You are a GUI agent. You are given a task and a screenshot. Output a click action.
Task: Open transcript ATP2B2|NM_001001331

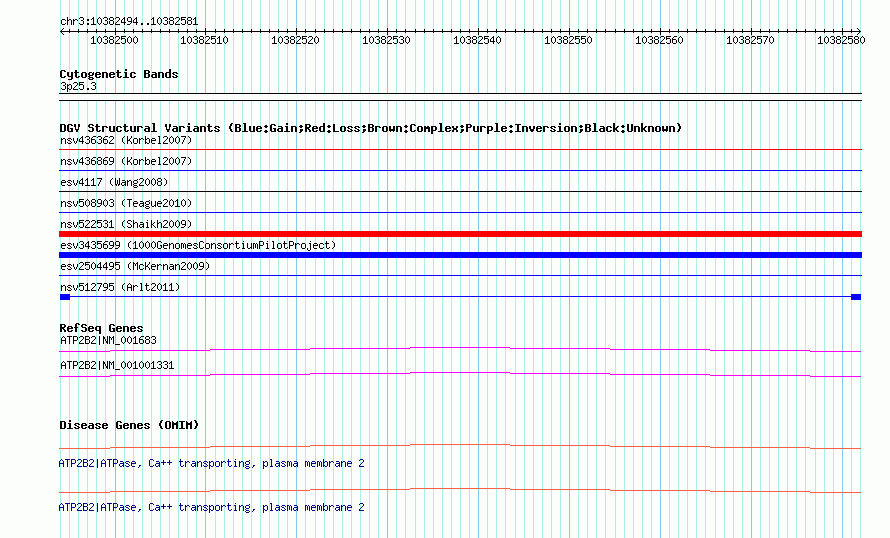click(117, 365)
